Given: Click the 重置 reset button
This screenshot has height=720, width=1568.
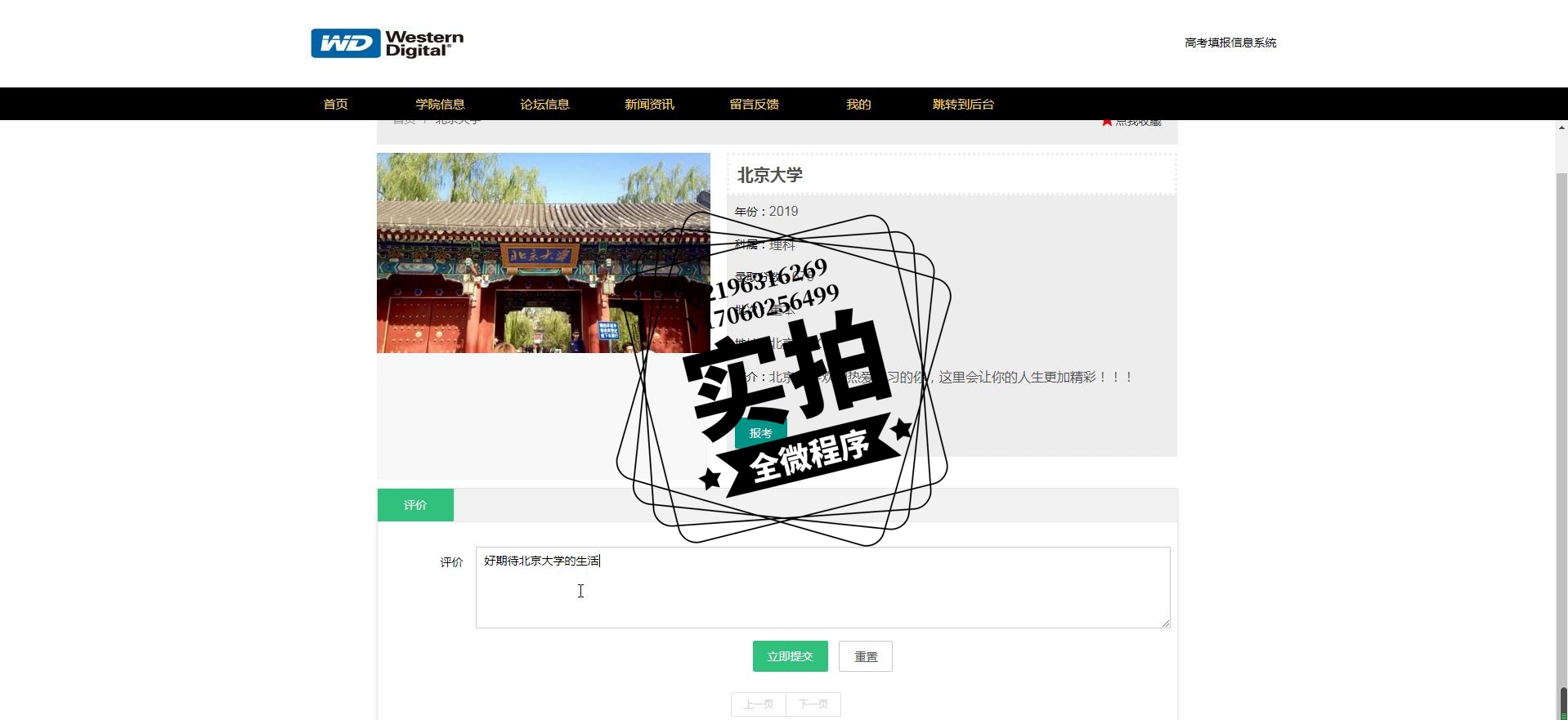Looking at the screenshot, I should pos(866,656).
